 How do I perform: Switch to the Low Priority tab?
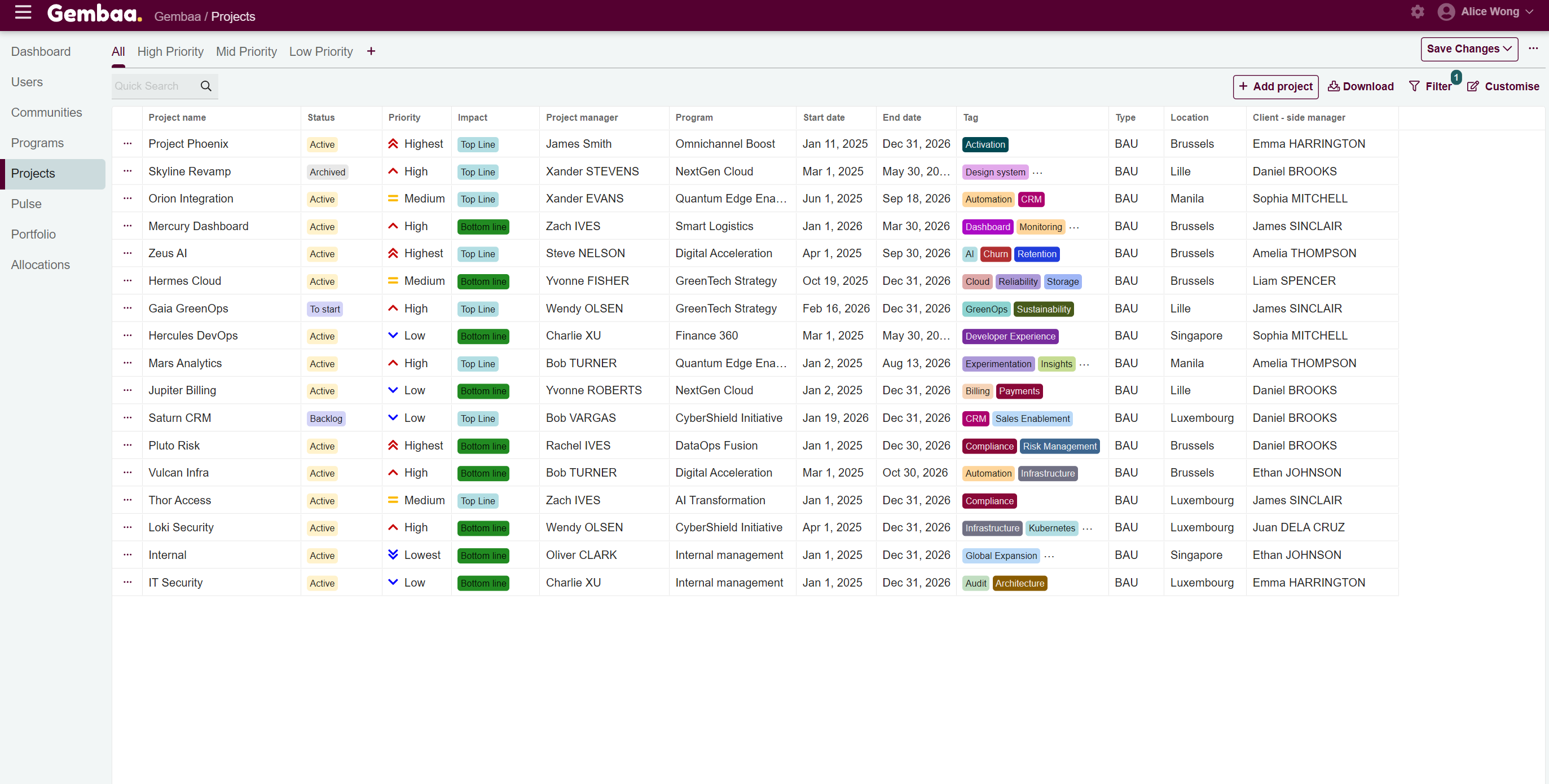(320, 52)
